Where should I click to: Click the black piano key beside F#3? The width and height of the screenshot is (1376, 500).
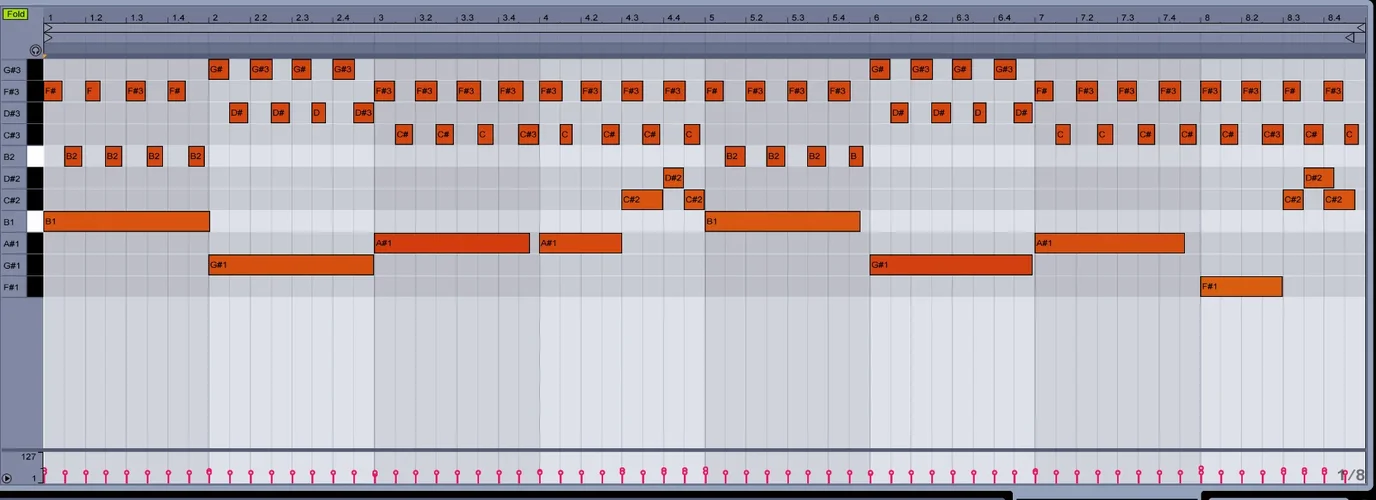click(x=35, y=91)
